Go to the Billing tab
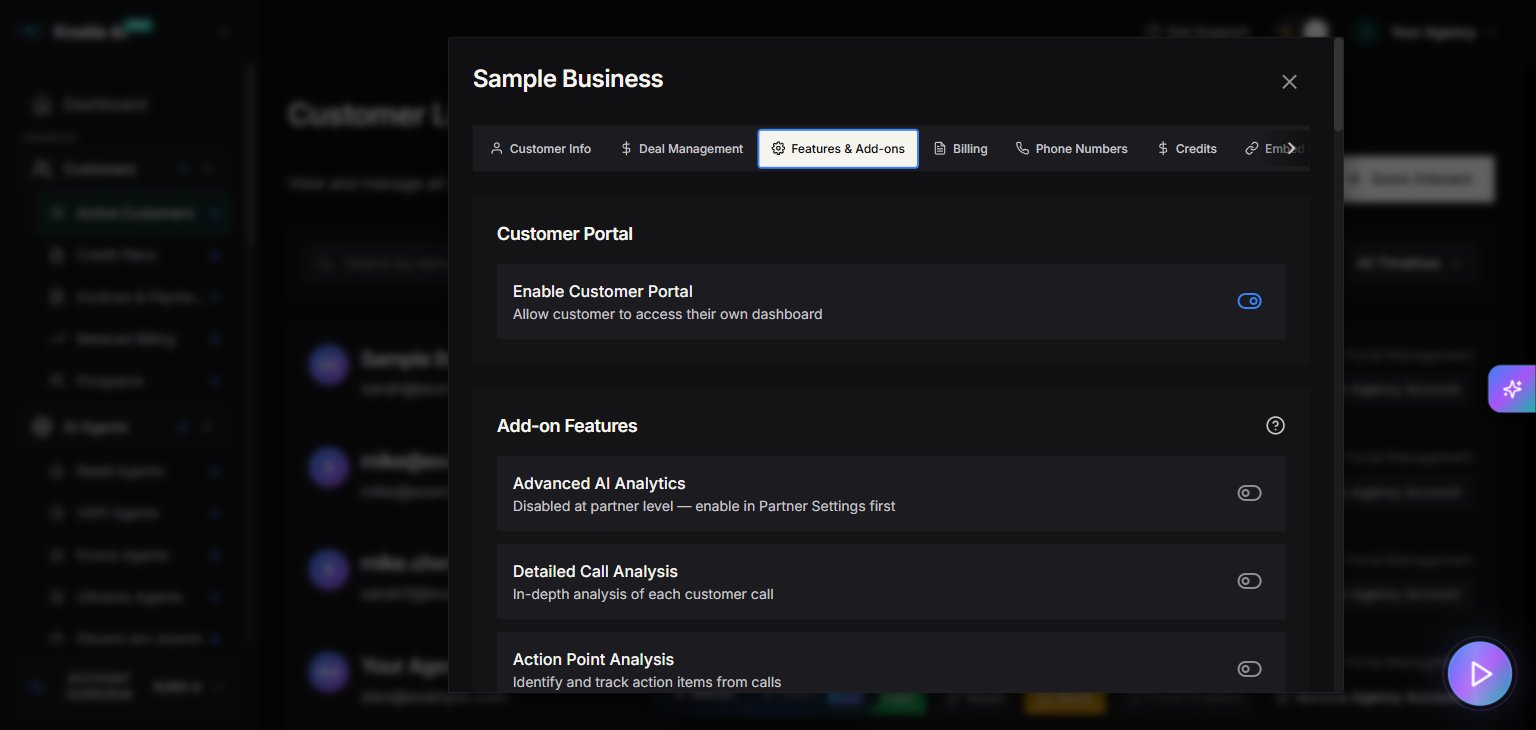The height and width of the screenshot is (730, 1536). [x=961, y=149]
